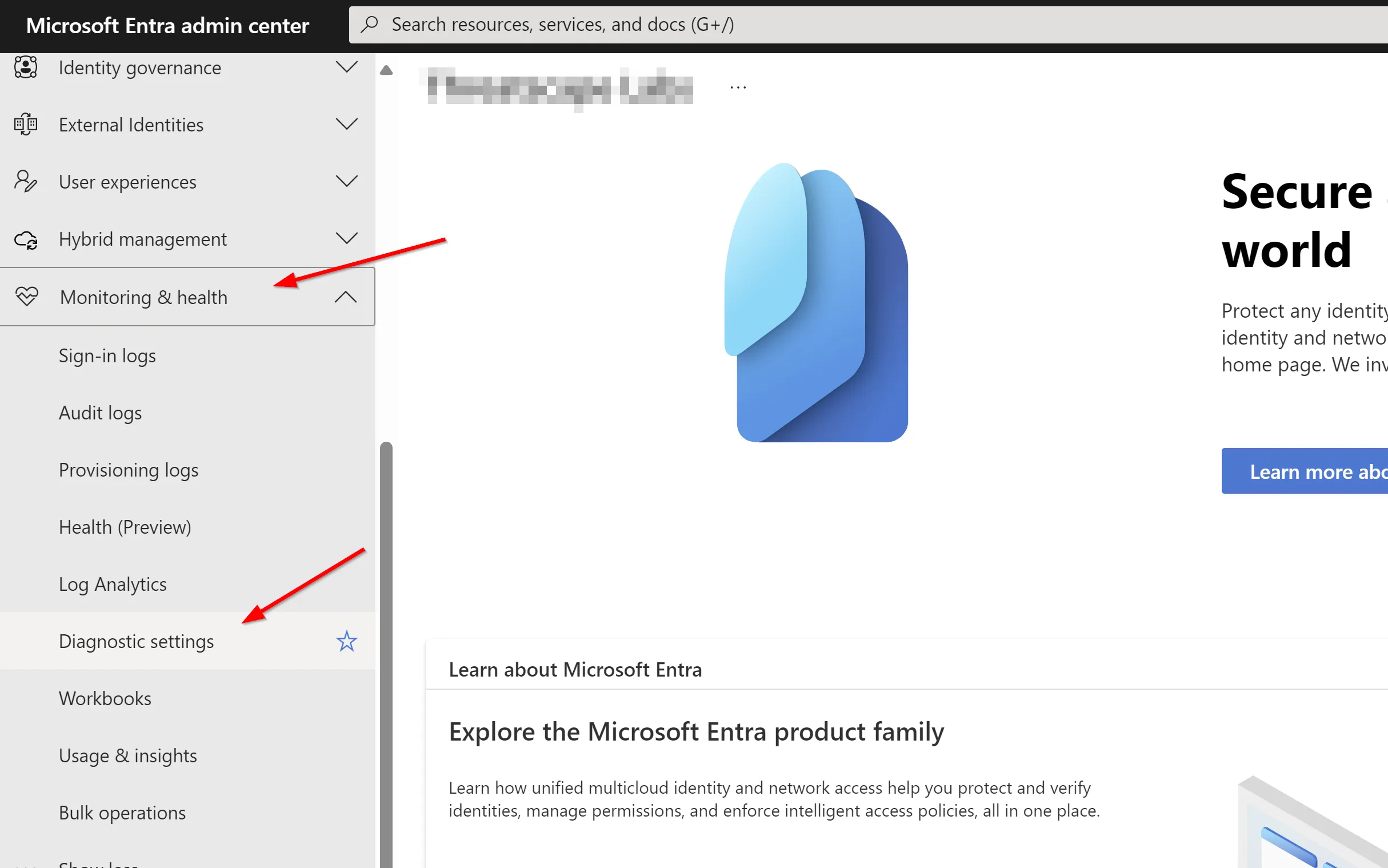Focus the search resources input field
The height and width of the screenshot is (868, 1388).
click(868, 25)
